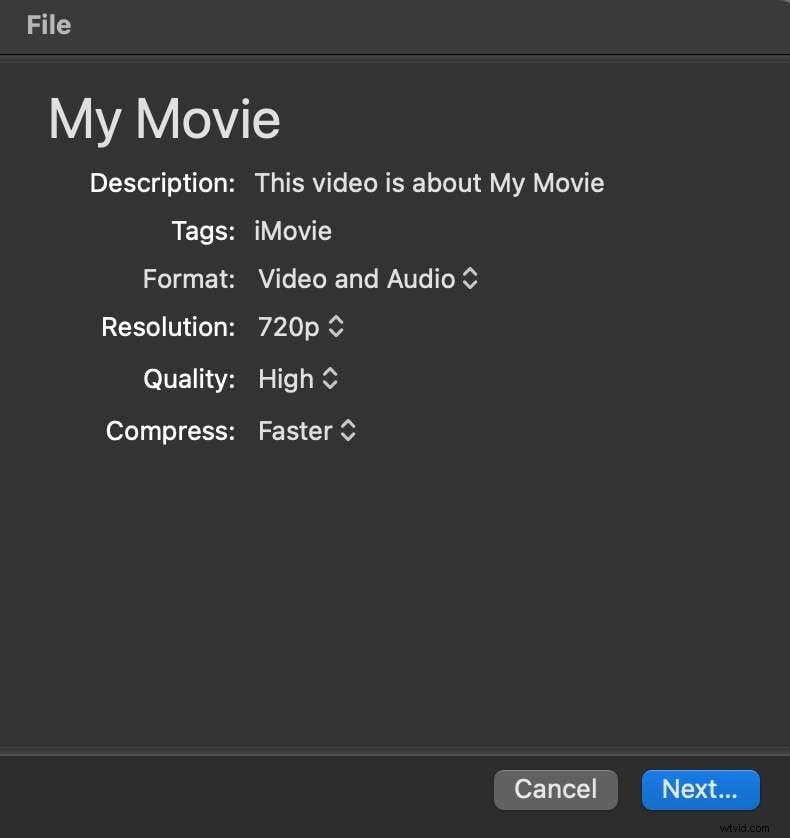Click the 720p resolution value
Screen dimensions: 790x838
point(288,327)
